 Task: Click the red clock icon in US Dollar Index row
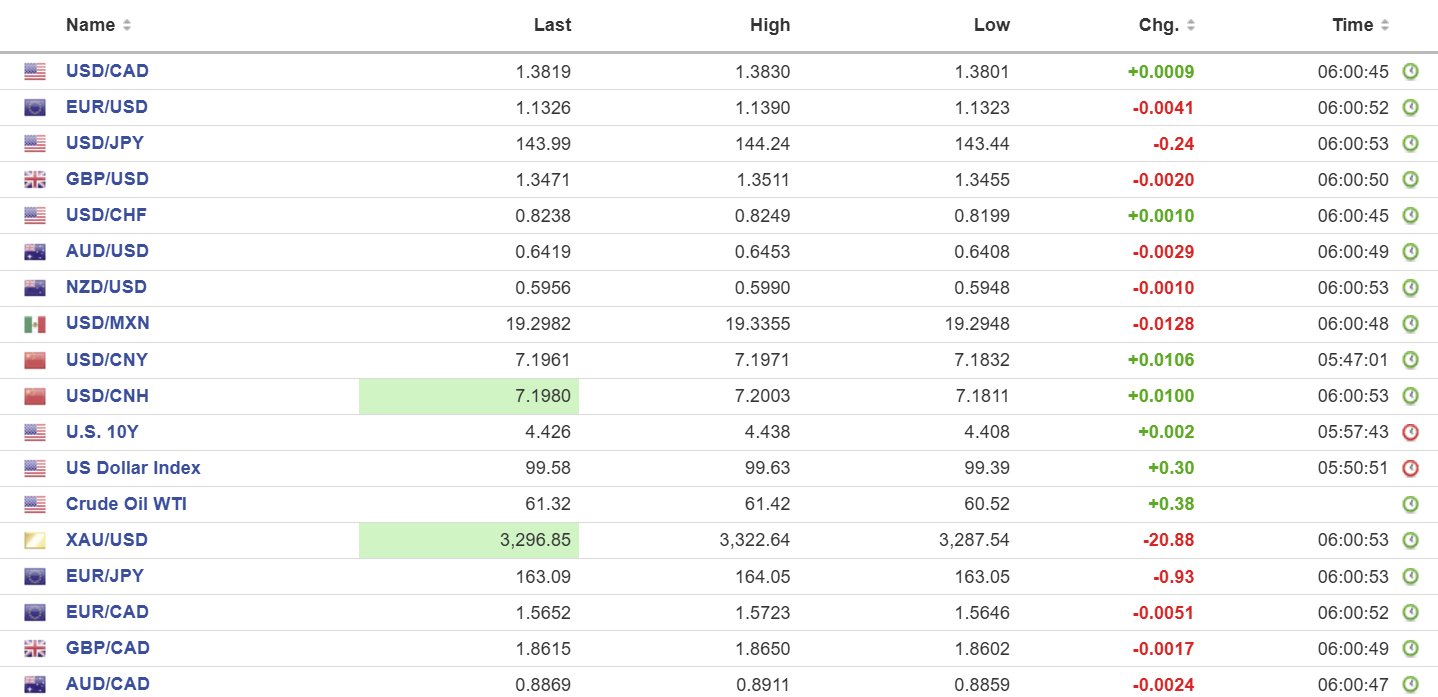click(x=1410, y=468)
